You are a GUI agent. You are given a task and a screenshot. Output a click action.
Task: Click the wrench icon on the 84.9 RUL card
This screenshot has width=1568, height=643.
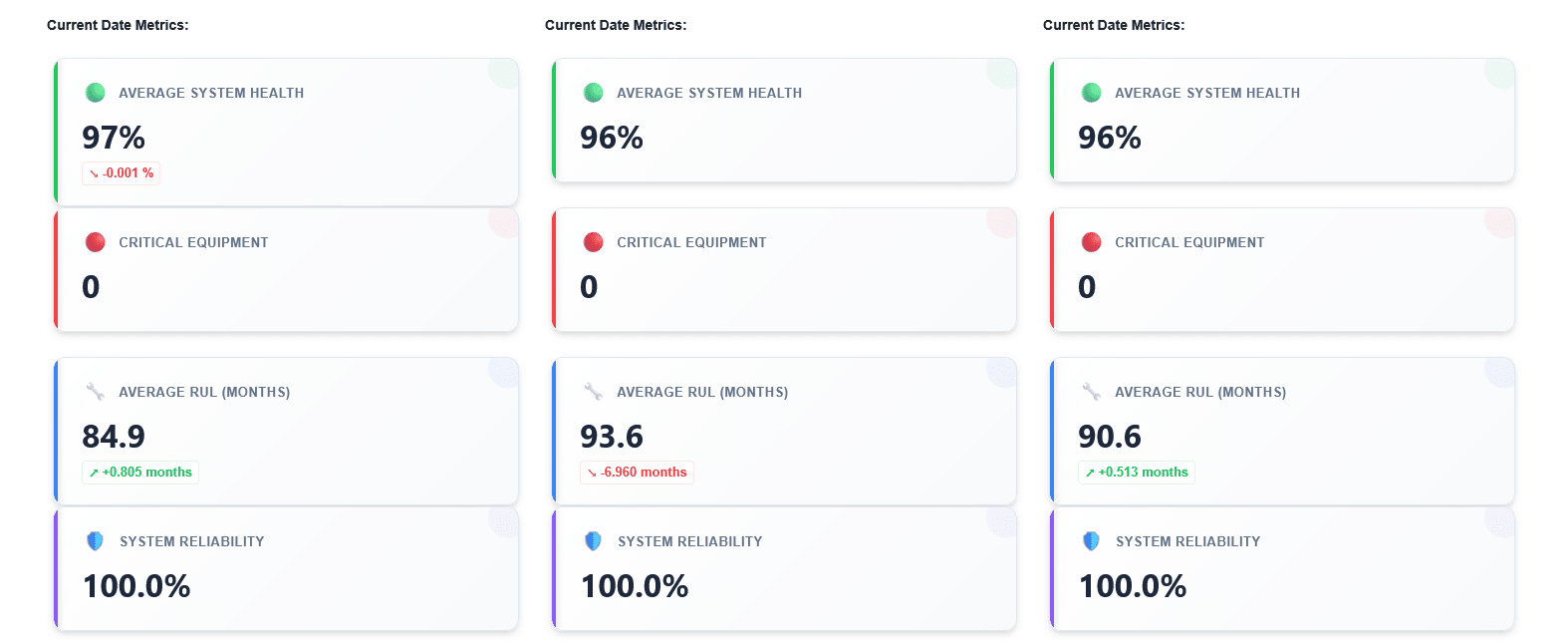[x=96, y=392]
